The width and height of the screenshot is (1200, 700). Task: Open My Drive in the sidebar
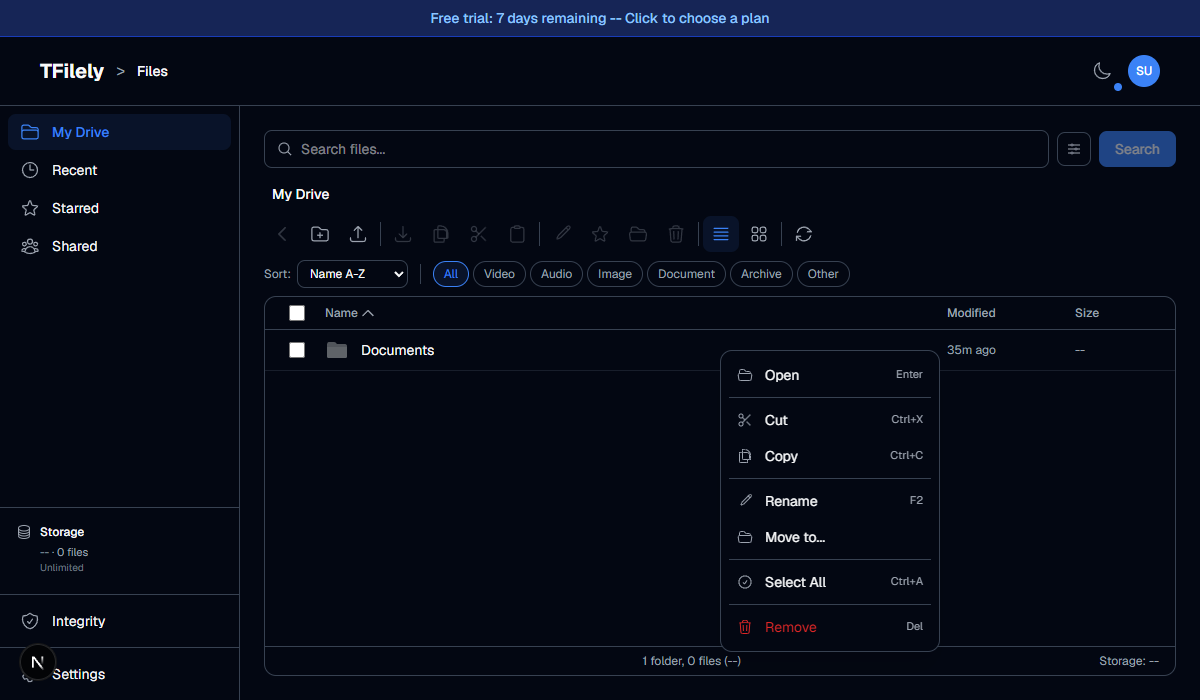pyautogui.click(x=119, y=132)
